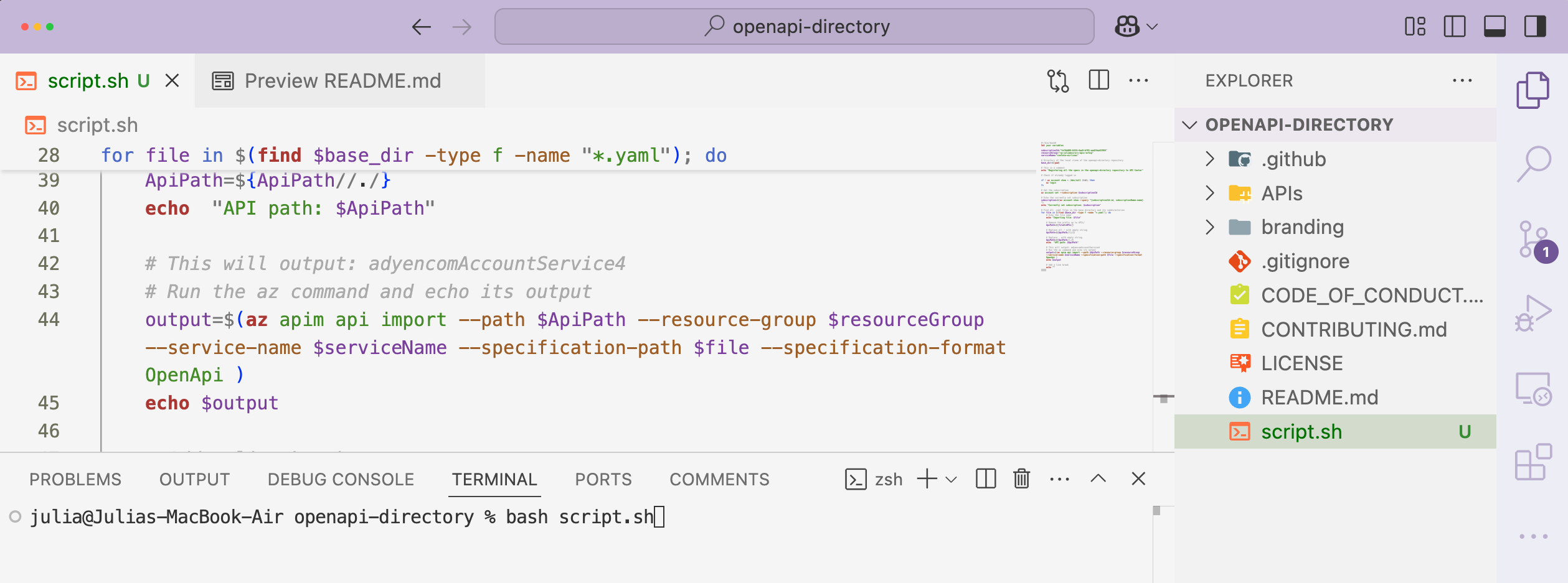Open the launch profile dropdown arrow
The image size is (1568, 583).
click(x=951, y=479)
